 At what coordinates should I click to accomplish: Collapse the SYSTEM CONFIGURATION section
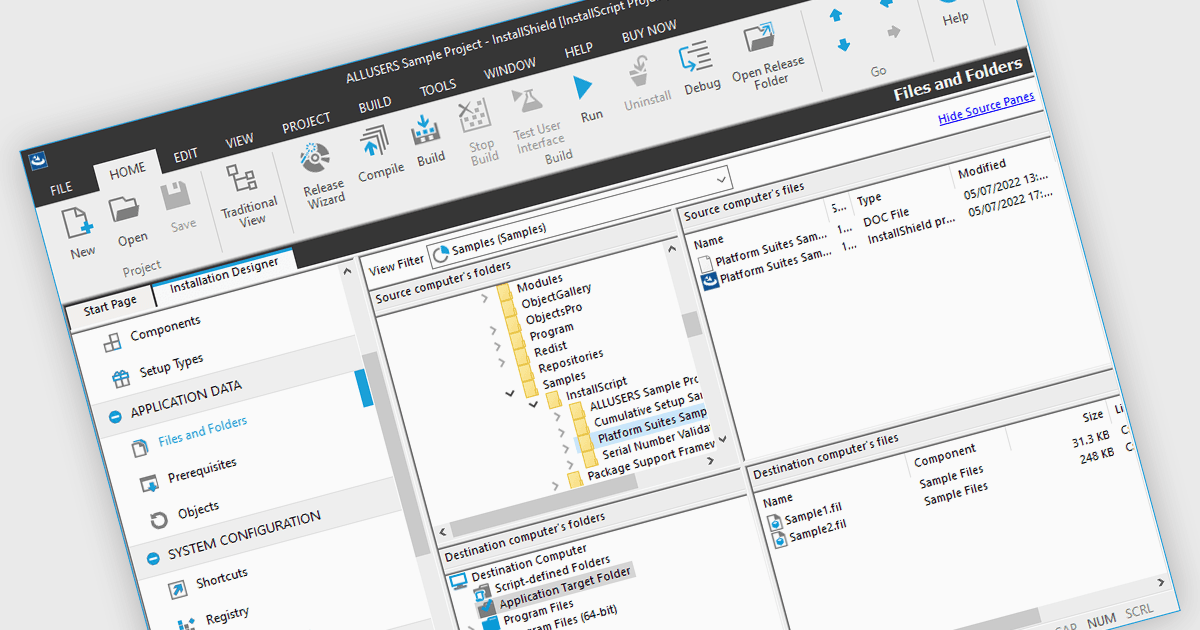pos(153,560)
